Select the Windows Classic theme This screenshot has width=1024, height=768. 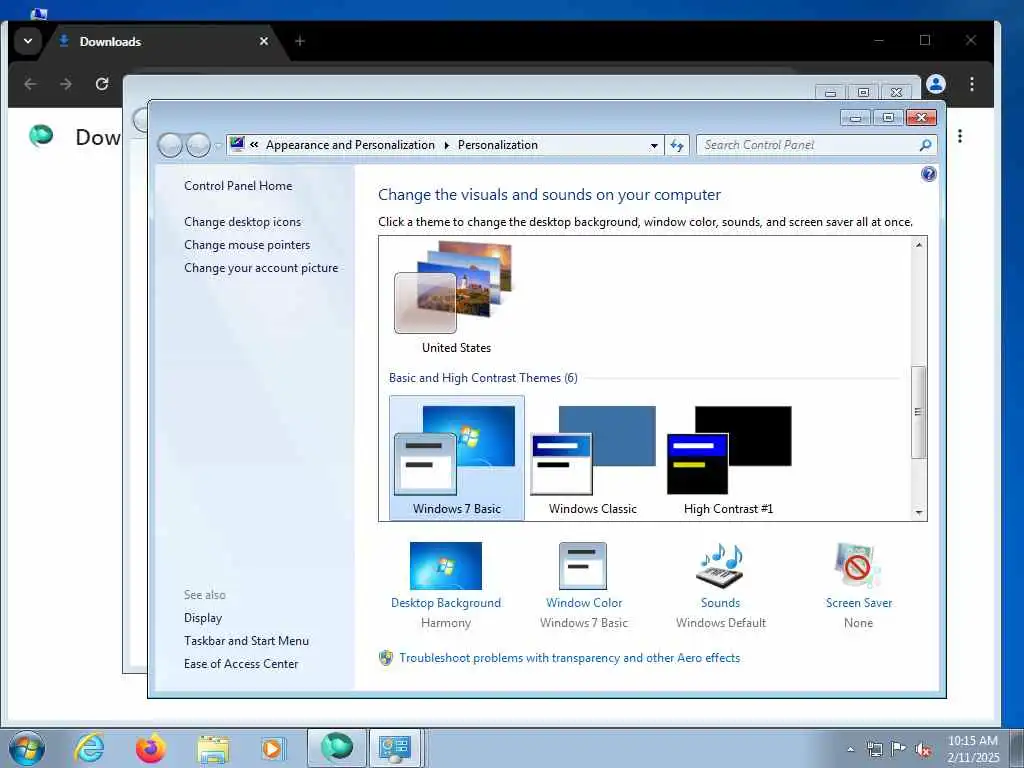[x=592, y=458]
